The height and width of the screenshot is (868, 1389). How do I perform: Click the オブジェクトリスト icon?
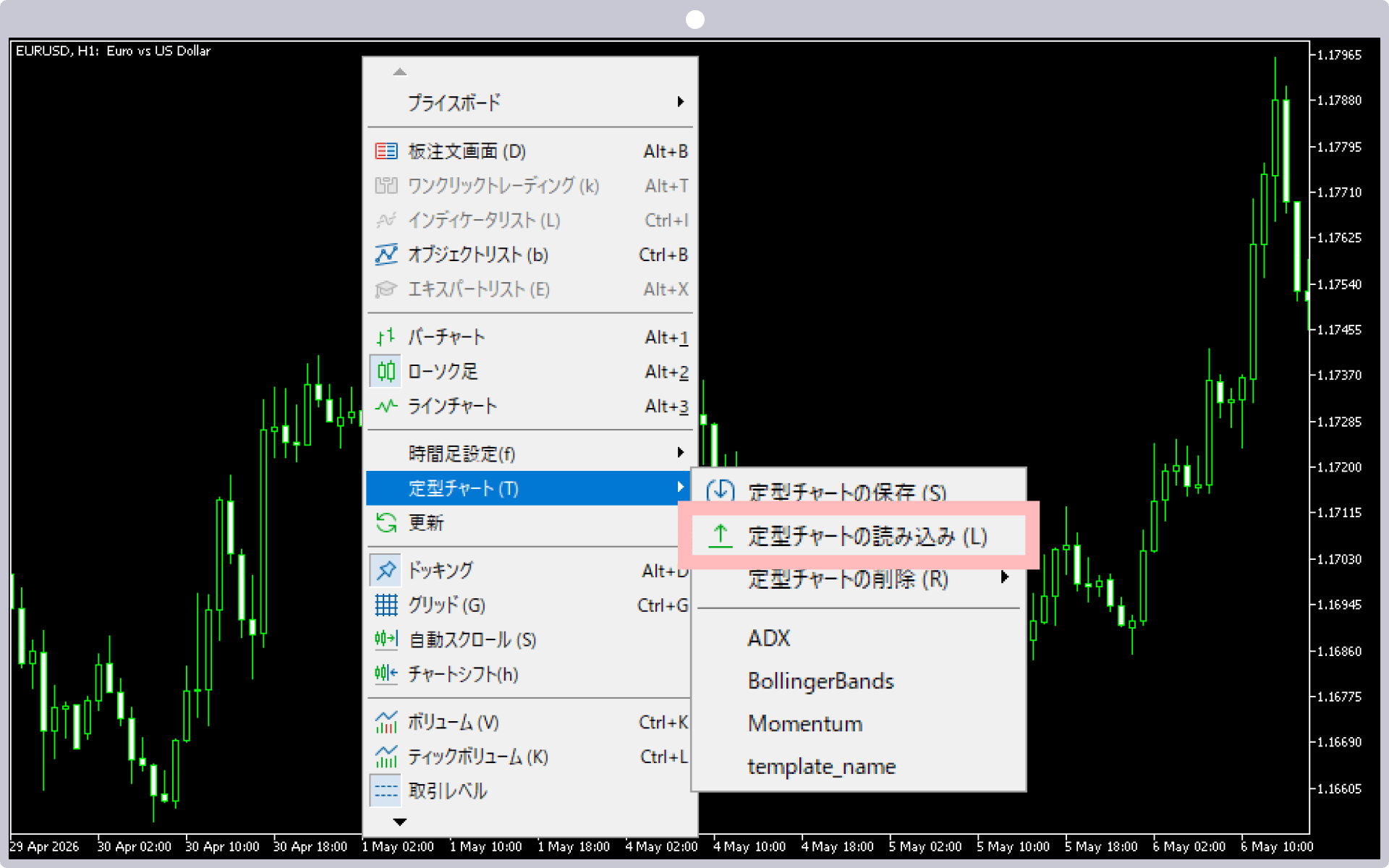pyautogui.click(x=386, y=255)
